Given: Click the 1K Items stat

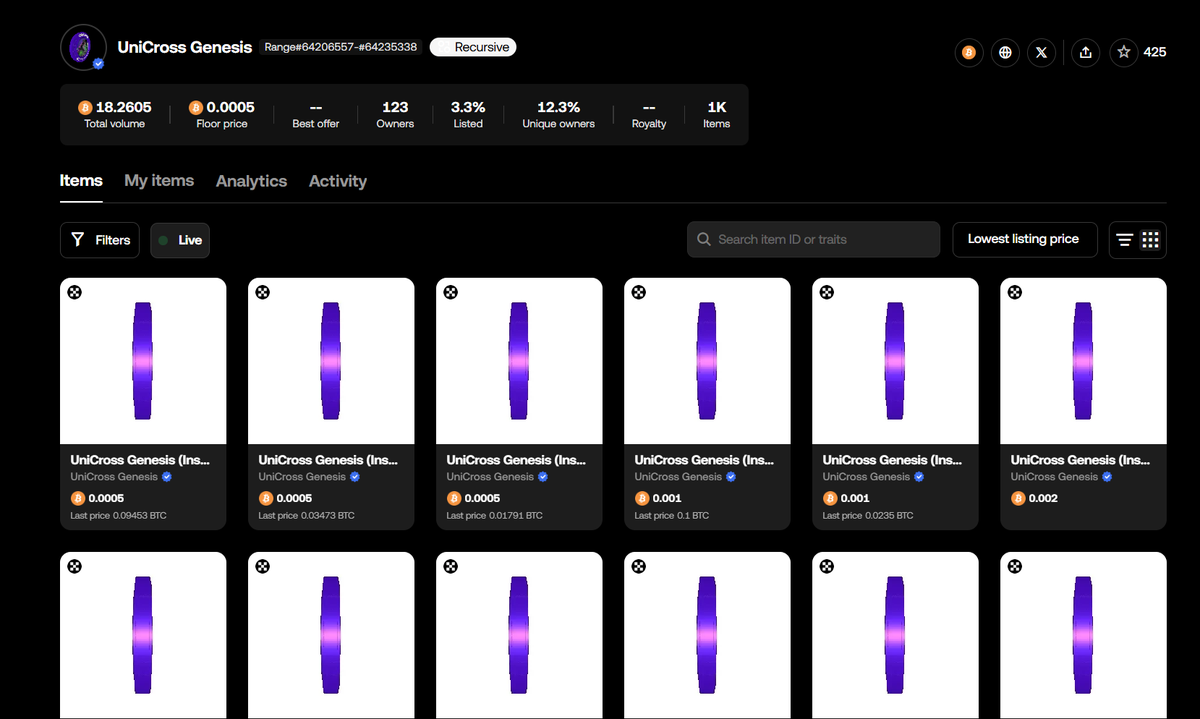Looking at the screenshot, I should [x=716, y=114].
